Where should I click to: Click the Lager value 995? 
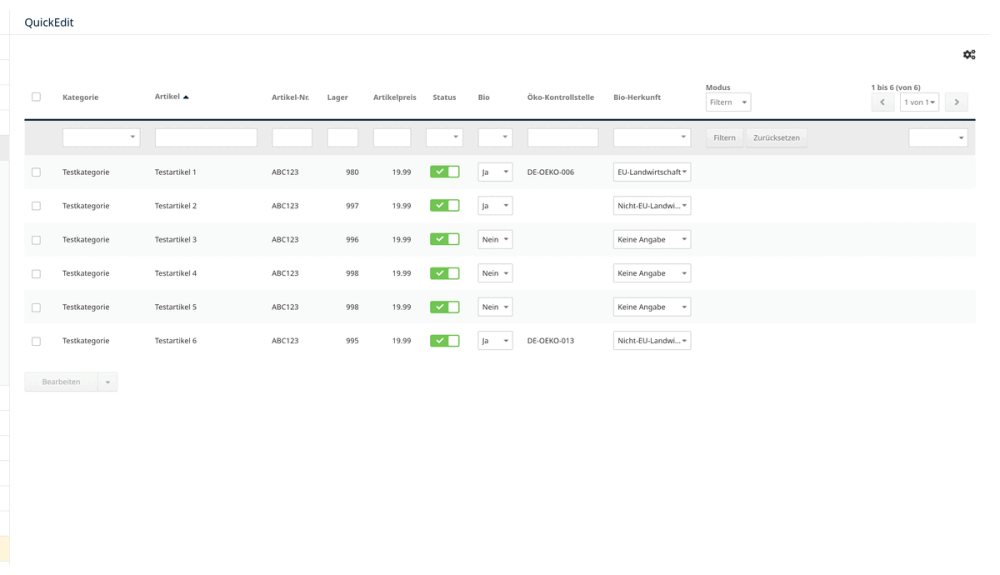pos(352,341)
